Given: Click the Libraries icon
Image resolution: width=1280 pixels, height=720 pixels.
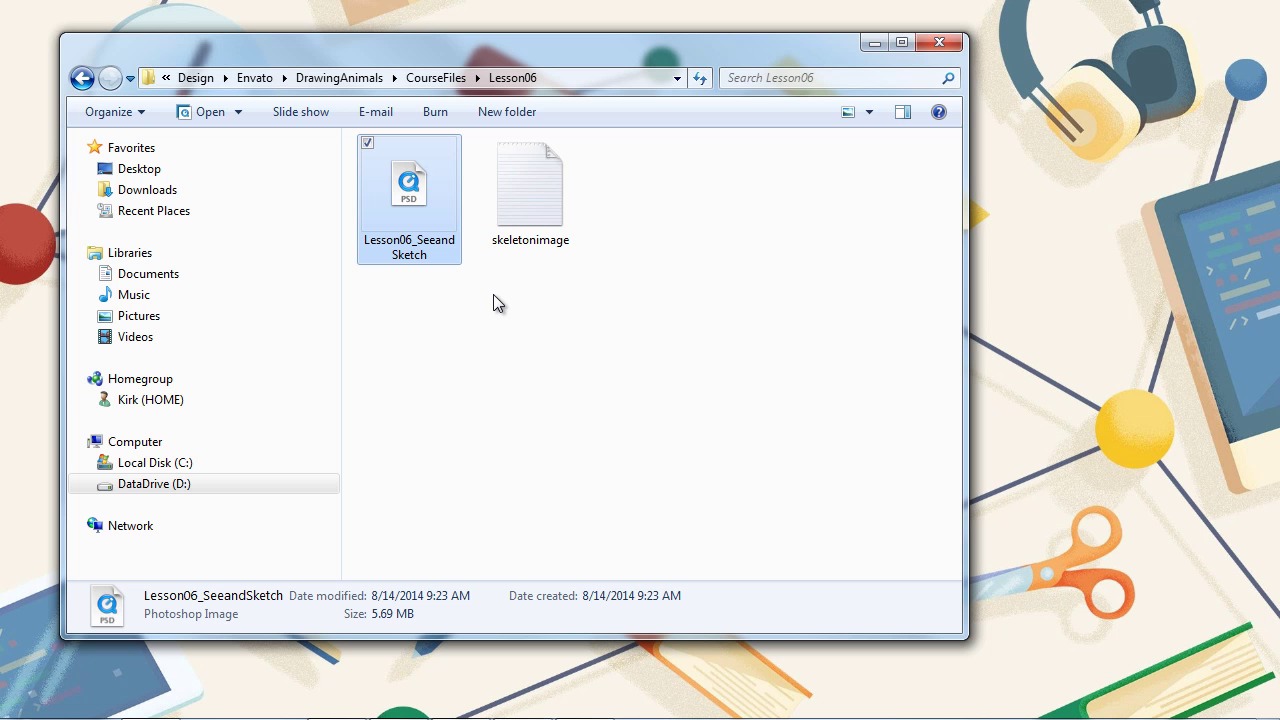Looking at the screenshot, I should 95,253.
